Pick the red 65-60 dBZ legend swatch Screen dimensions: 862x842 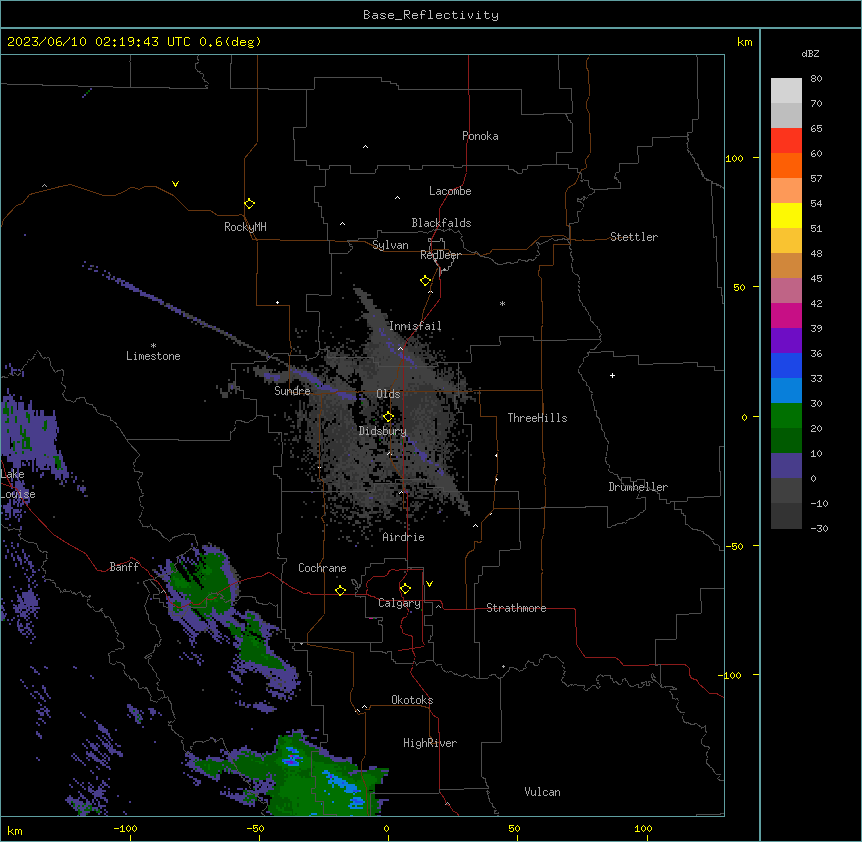786,140
